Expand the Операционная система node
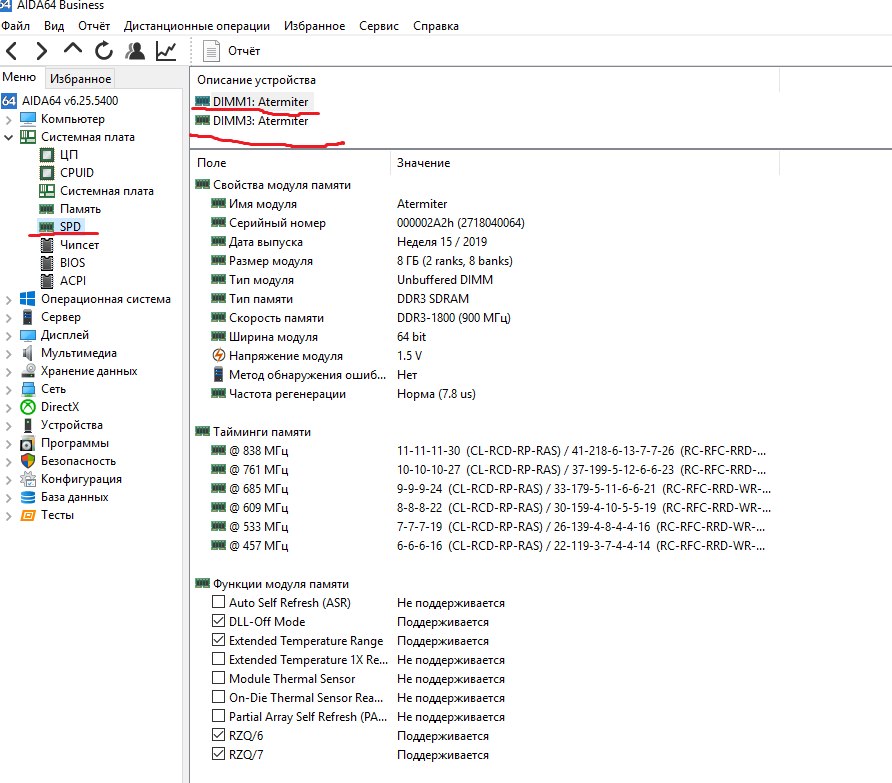 [x=8, y=299]
